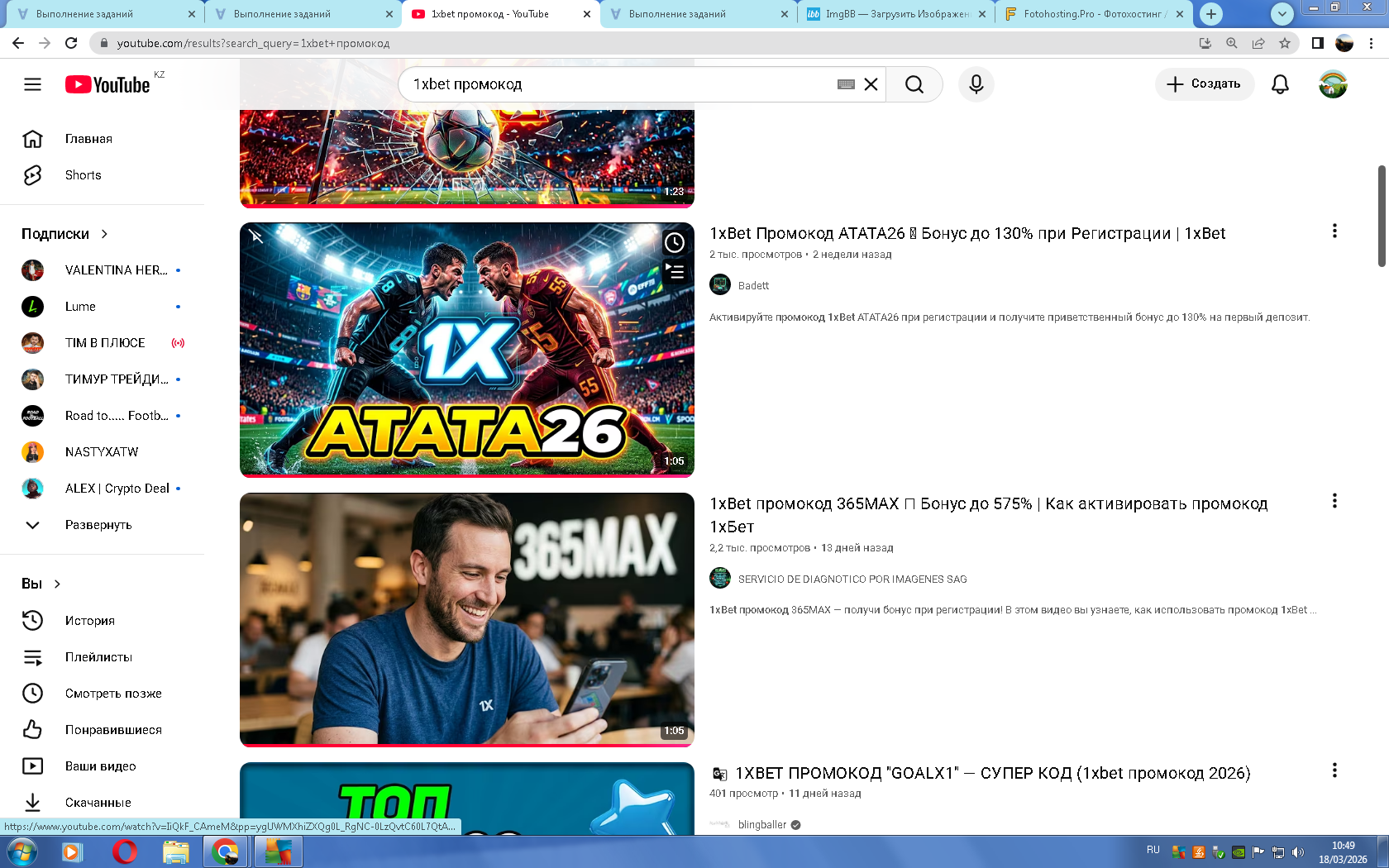The image size is (1389, 868).
Task: Open the tab search dropdown arrow
Action: click(x=1282, y=14)
